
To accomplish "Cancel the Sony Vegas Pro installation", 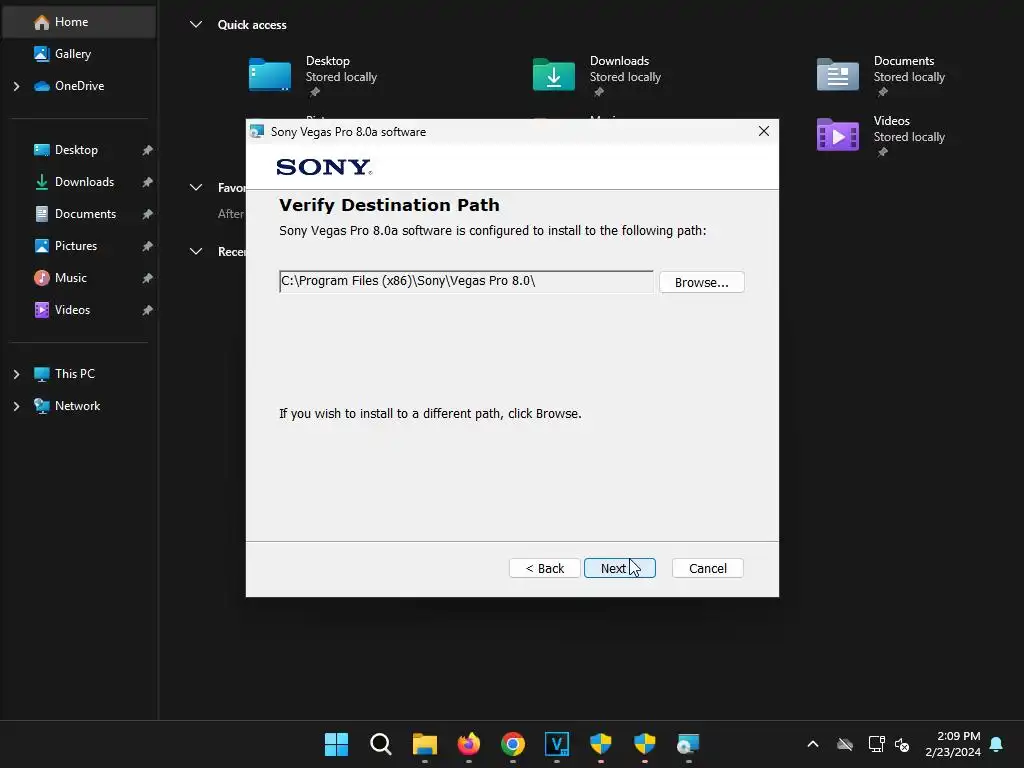I will 708,568.
